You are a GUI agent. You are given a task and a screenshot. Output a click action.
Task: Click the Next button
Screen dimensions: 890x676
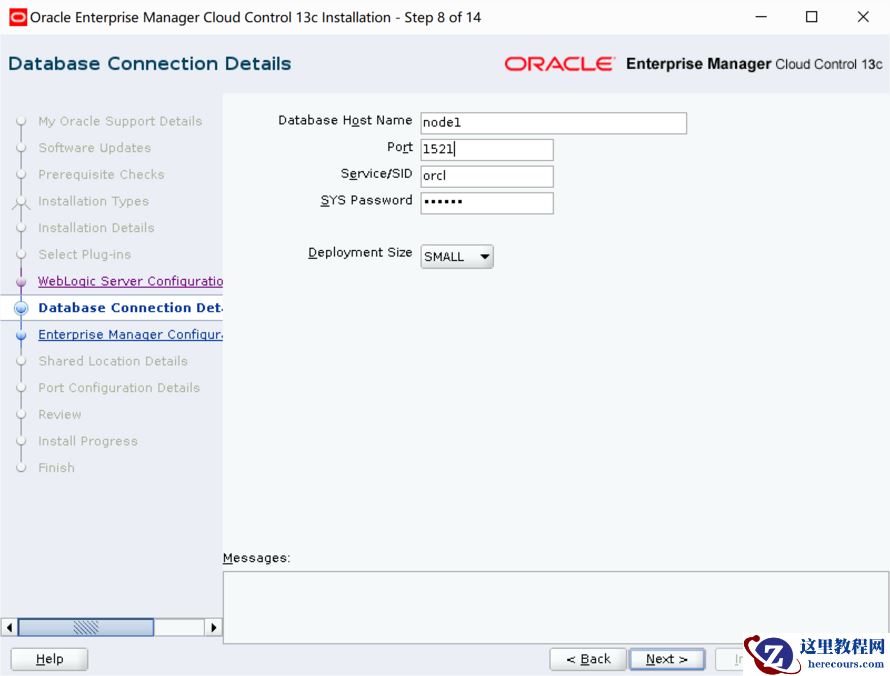point(667,659)
